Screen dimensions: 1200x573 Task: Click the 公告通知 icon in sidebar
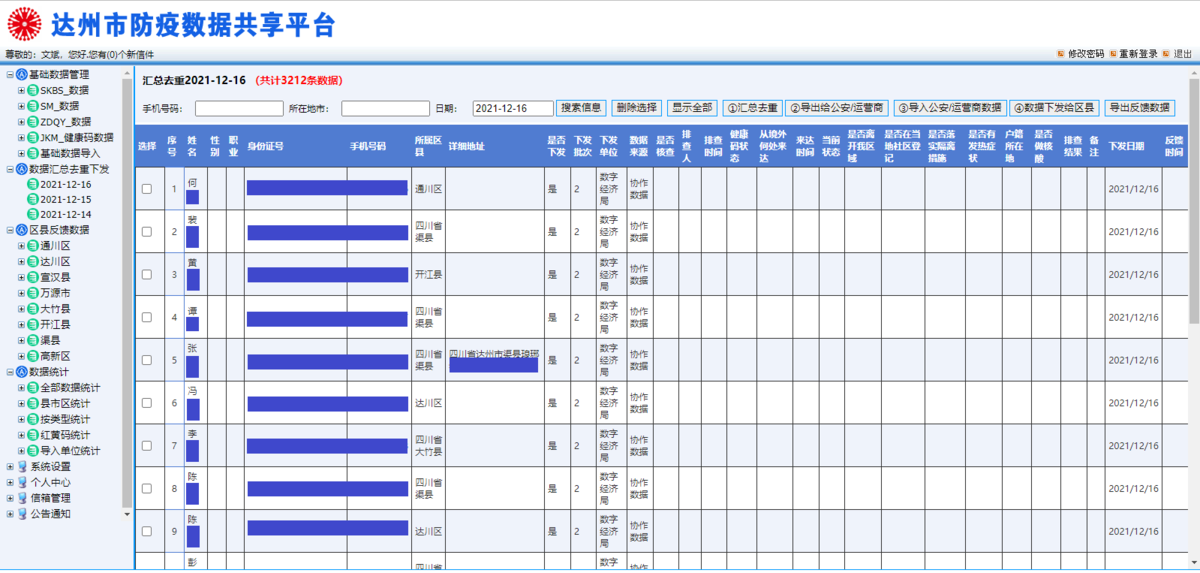(x=22, y=514)
